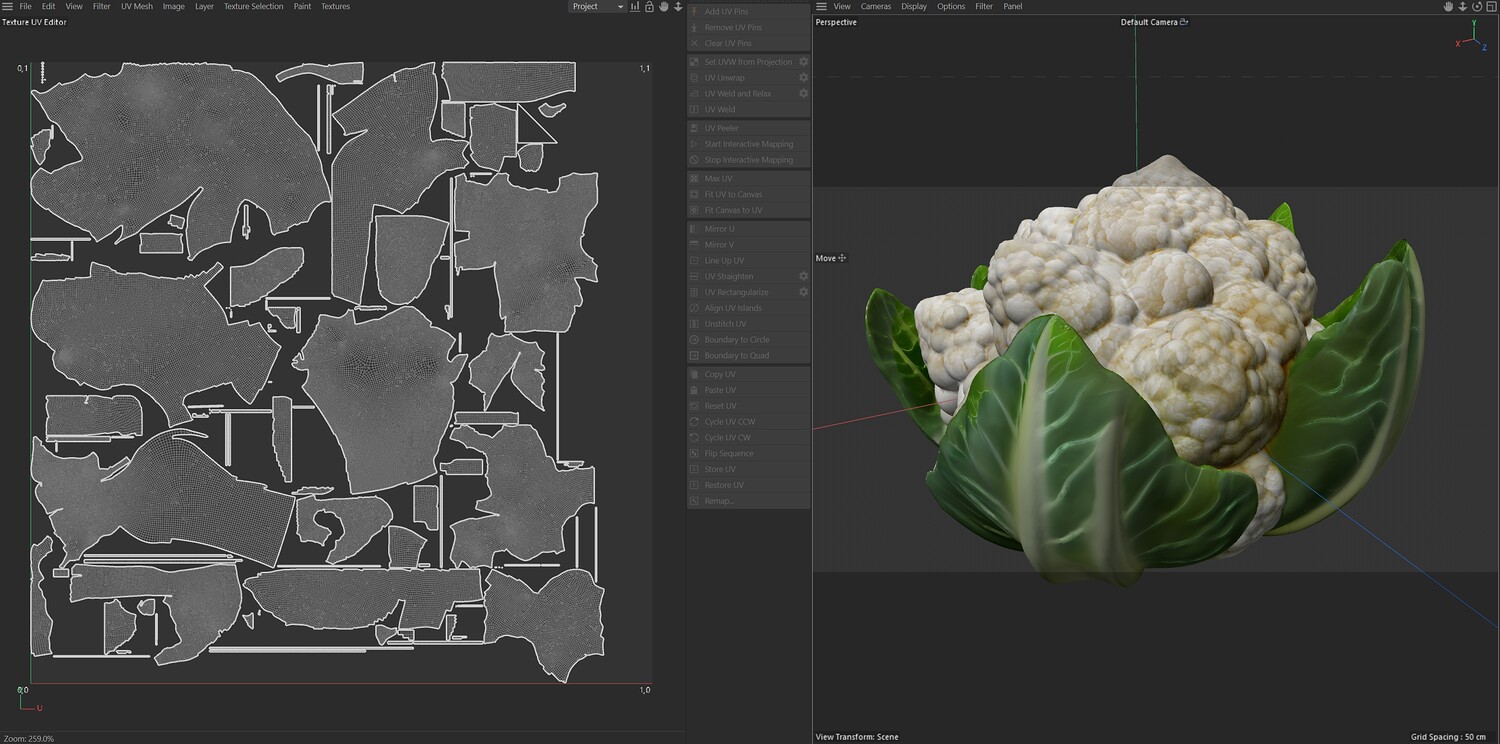Open the Textures menu
The image size is (1500, 744).
pos(335,6)
